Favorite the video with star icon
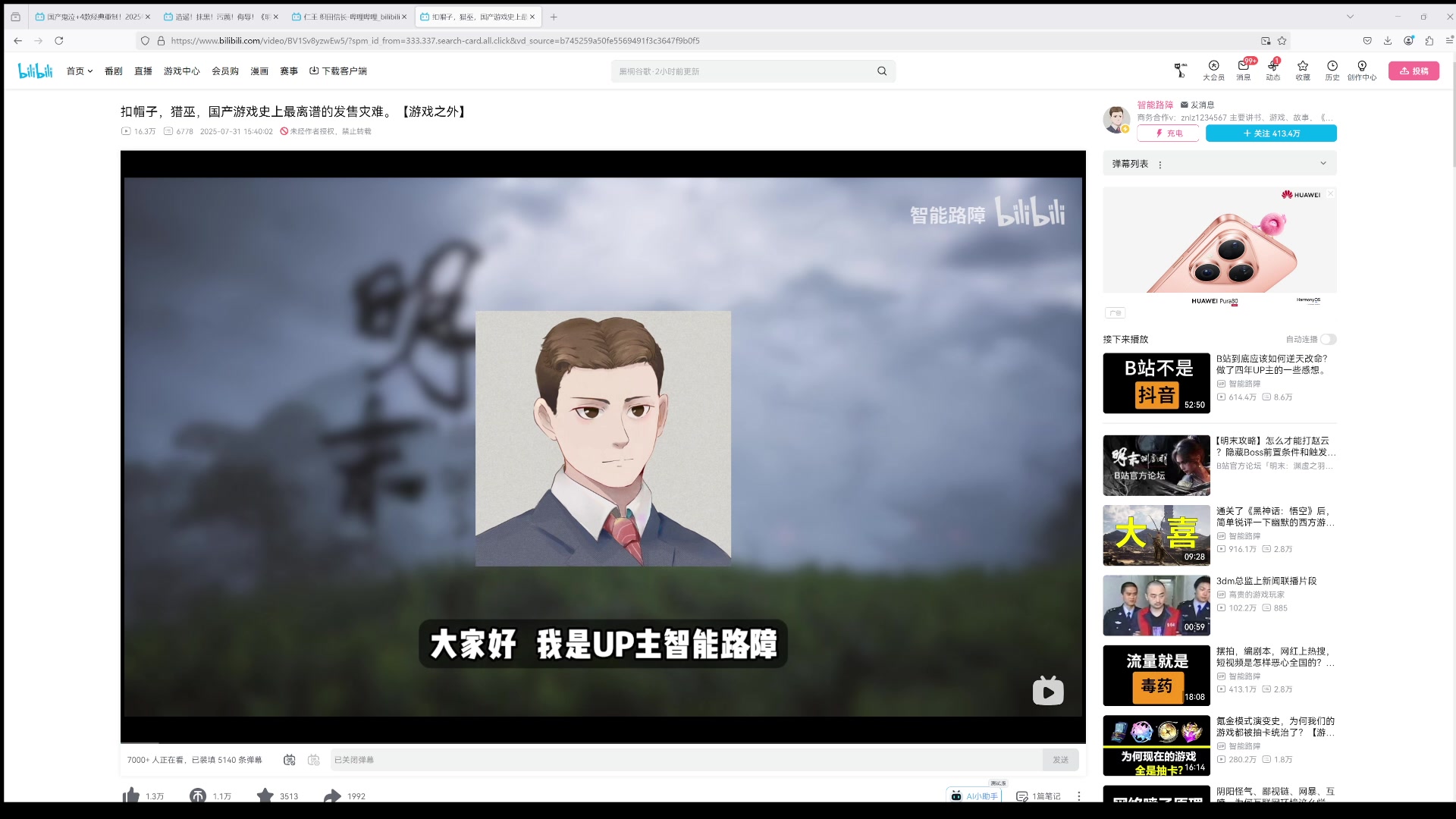Image resolution: width=1456 pixels, height=819 pixels. (x=265, y=795)
